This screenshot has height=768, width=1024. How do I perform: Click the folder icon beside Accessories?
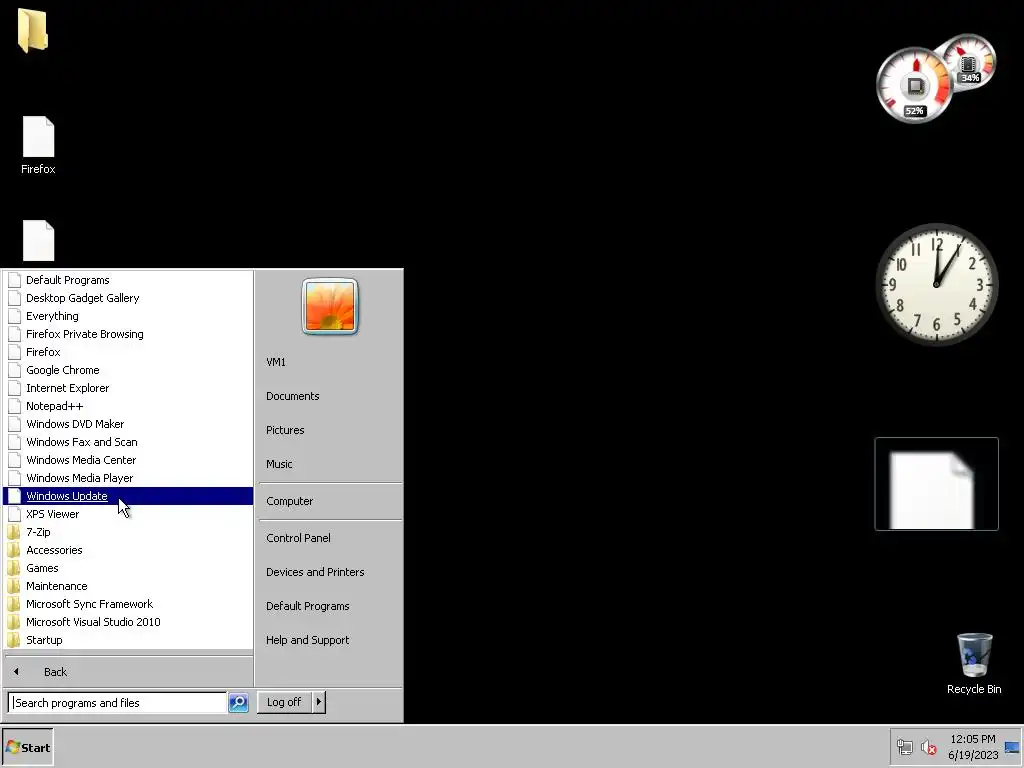coord(14,550)
